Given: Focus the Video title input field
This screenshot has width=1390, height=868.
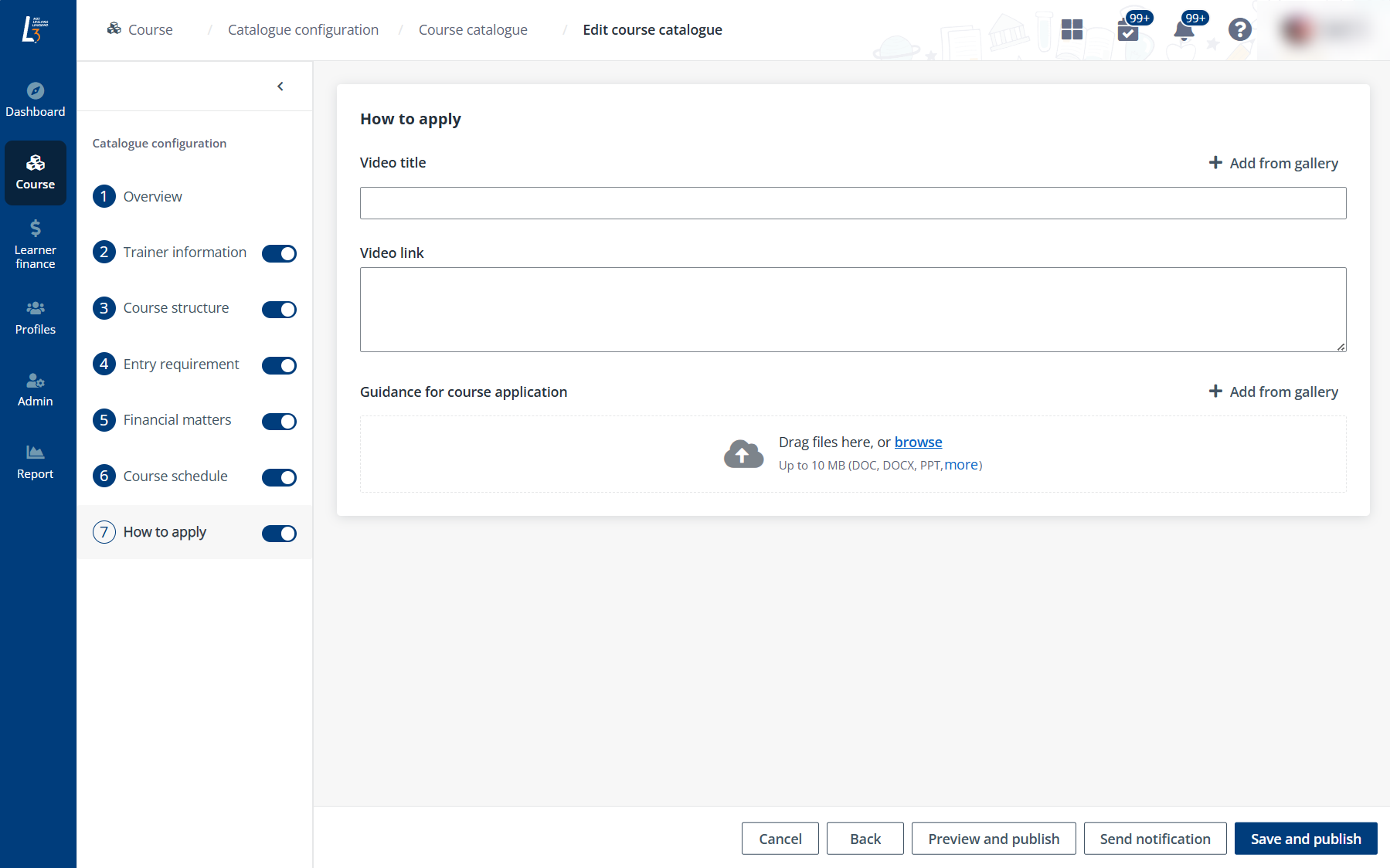Looking at the screenshot, I should 853,203.
